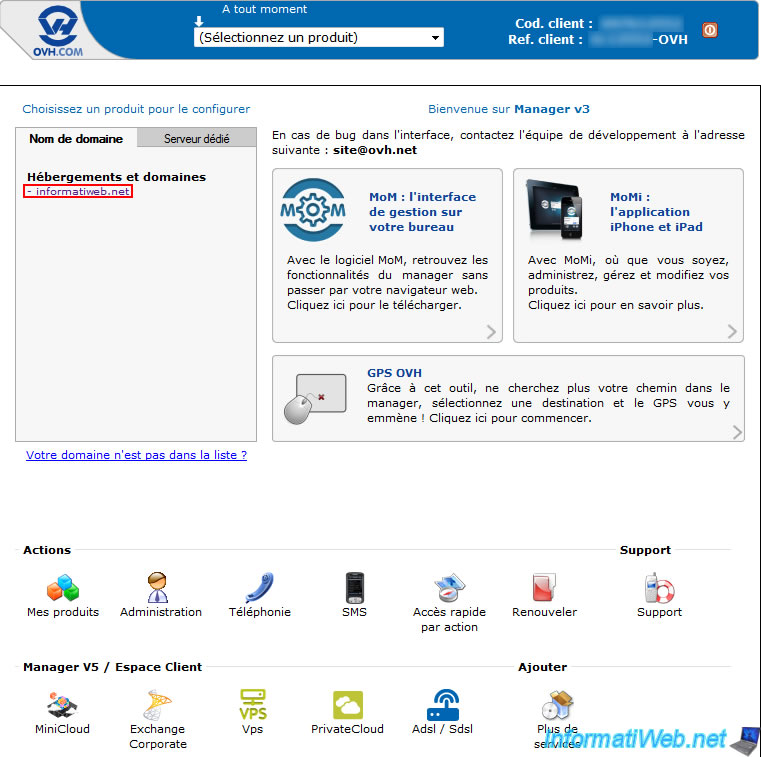The height and width of the screenshot is (757, 761).
Task: Click the Hébergements et domaines heading
Action: pyautogui.click(x=116, y=177)
